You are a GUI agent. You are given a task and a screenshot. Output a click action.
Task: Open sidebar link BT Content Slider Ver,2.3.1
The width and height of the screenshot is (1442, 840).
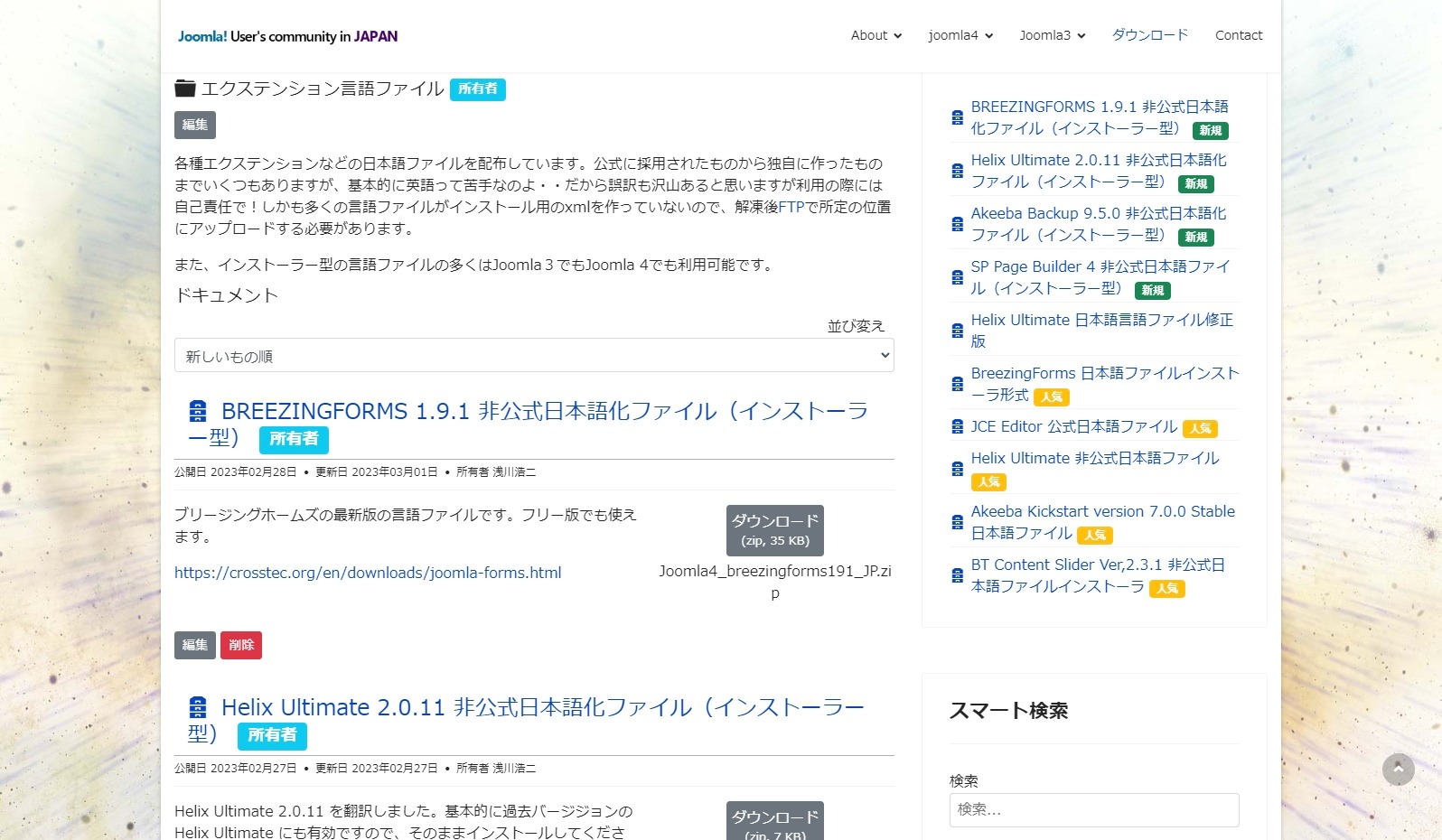[1098, 575]
